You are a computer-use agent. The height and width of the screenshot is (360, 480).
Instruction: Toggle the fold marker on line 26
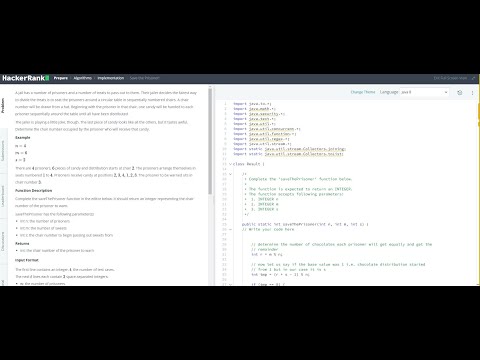[230, 229]
